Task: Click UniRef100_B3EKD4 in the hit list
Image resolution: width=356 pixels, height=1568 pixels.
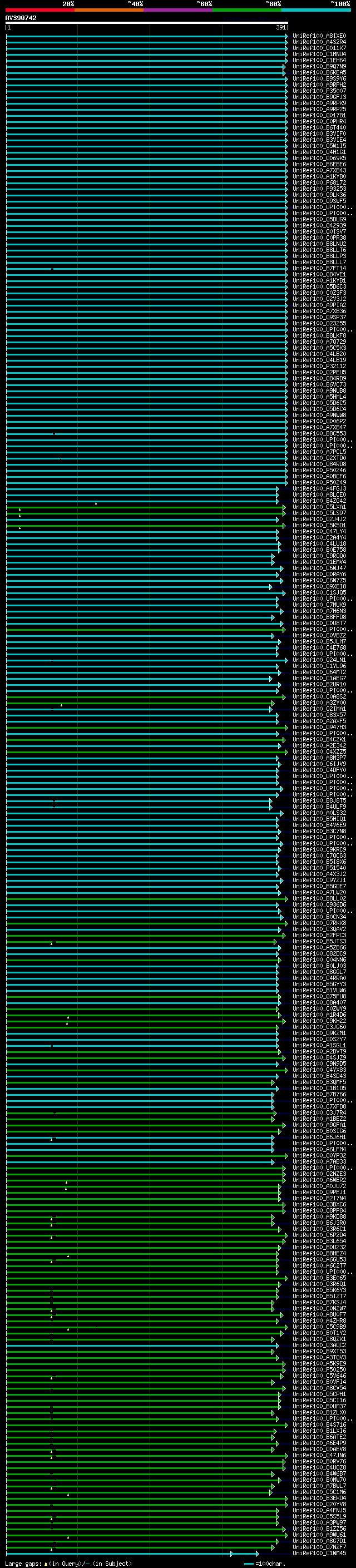Action: coord(319,1498)
